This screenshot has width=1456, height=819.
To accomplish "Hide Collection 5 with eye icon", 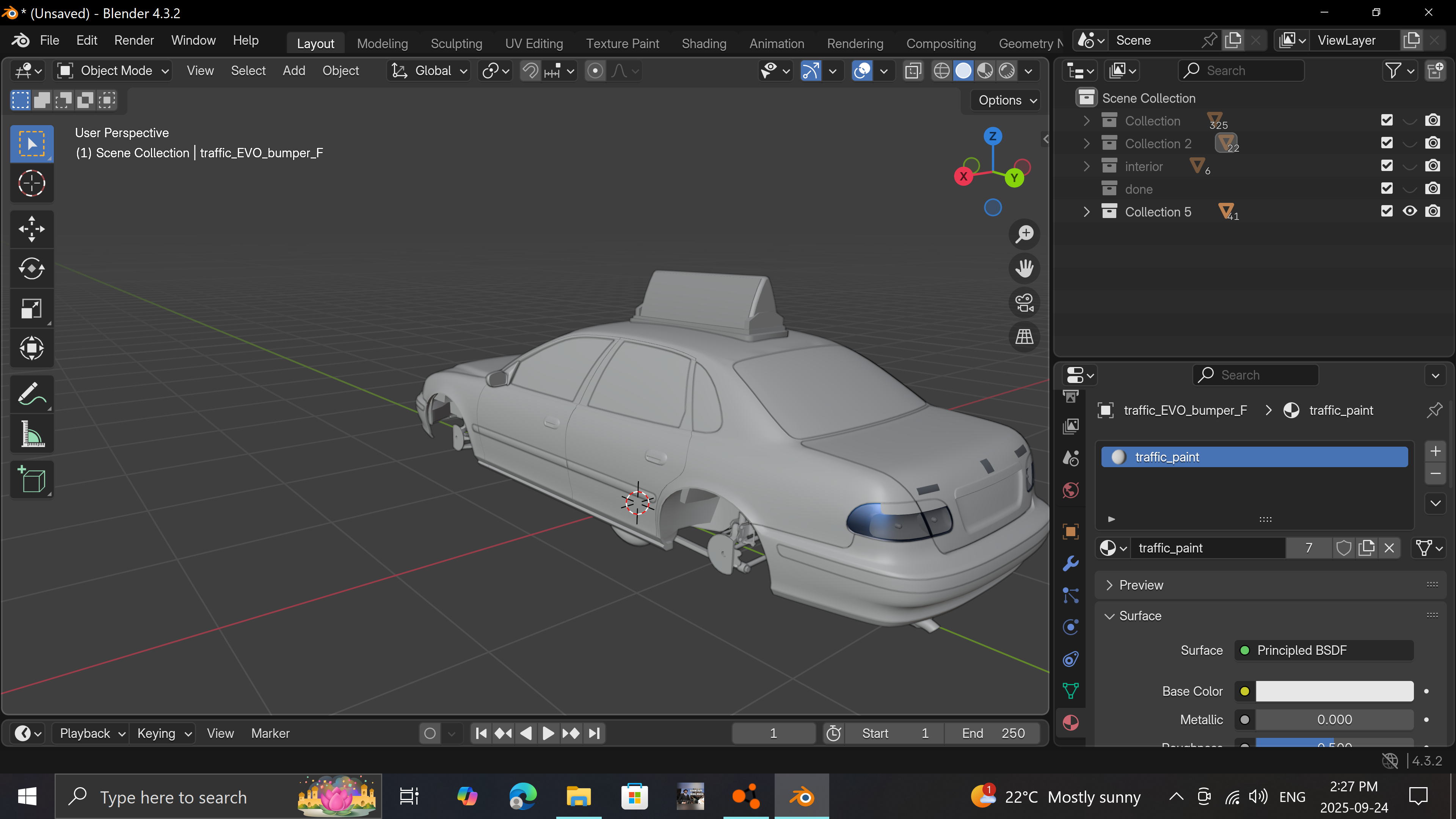I will click(1410, 212).
